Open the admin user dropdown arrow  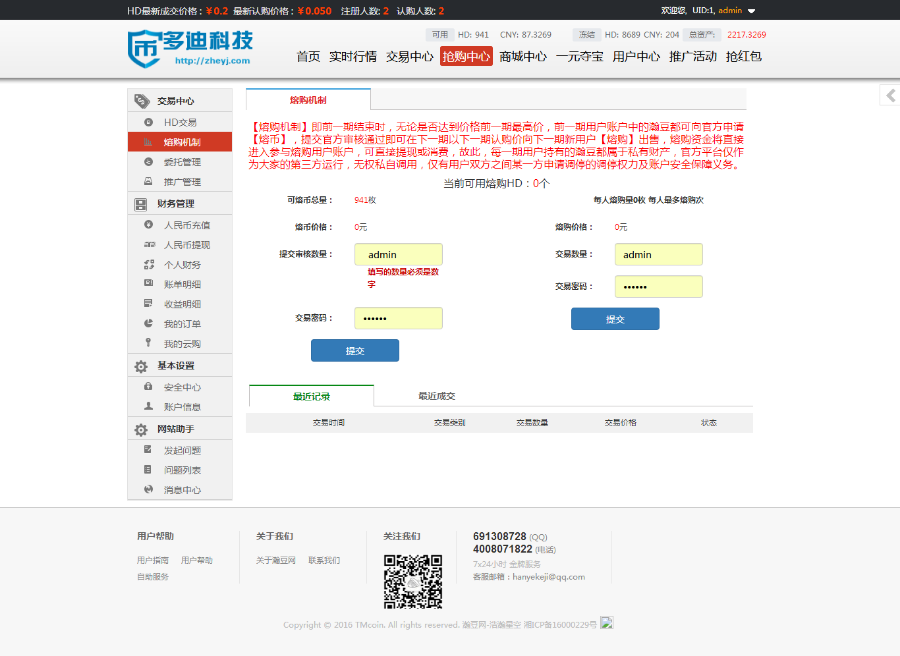751,11
